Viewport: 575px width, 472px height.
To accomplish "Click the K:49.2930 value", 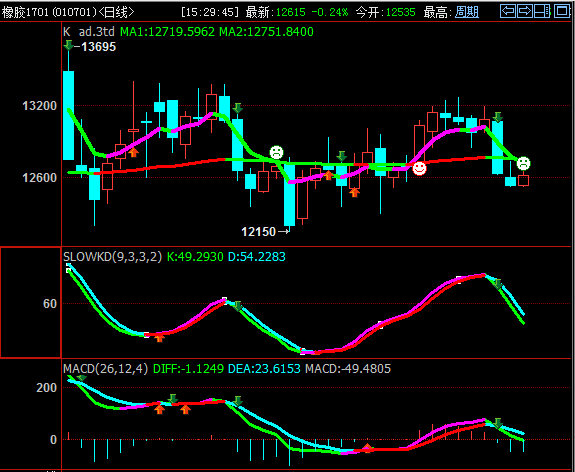I will (x=195, y=256).
